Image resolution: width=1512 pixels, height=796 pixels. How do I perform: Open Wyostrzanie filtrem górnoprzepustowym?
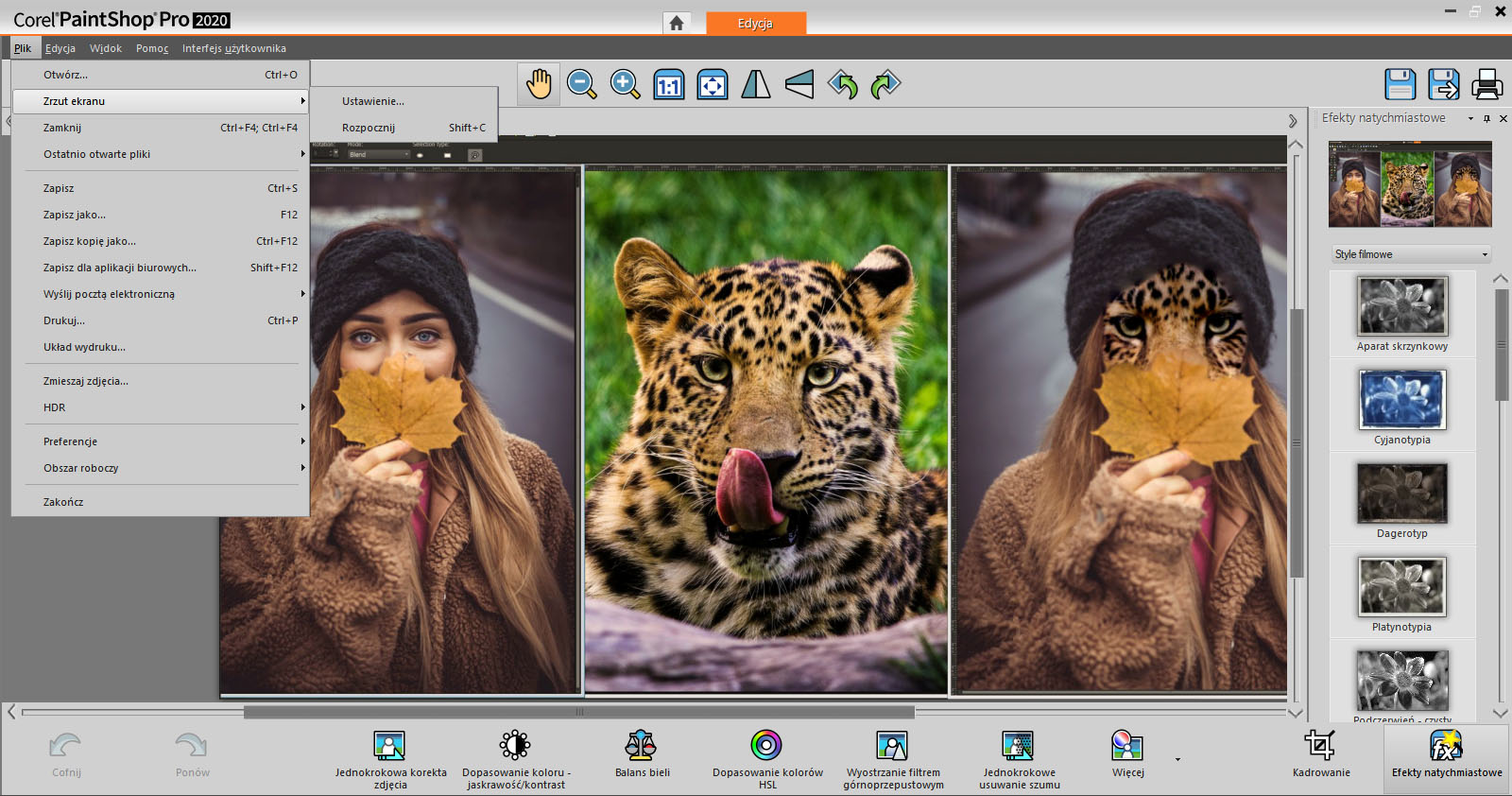point(893,759)
